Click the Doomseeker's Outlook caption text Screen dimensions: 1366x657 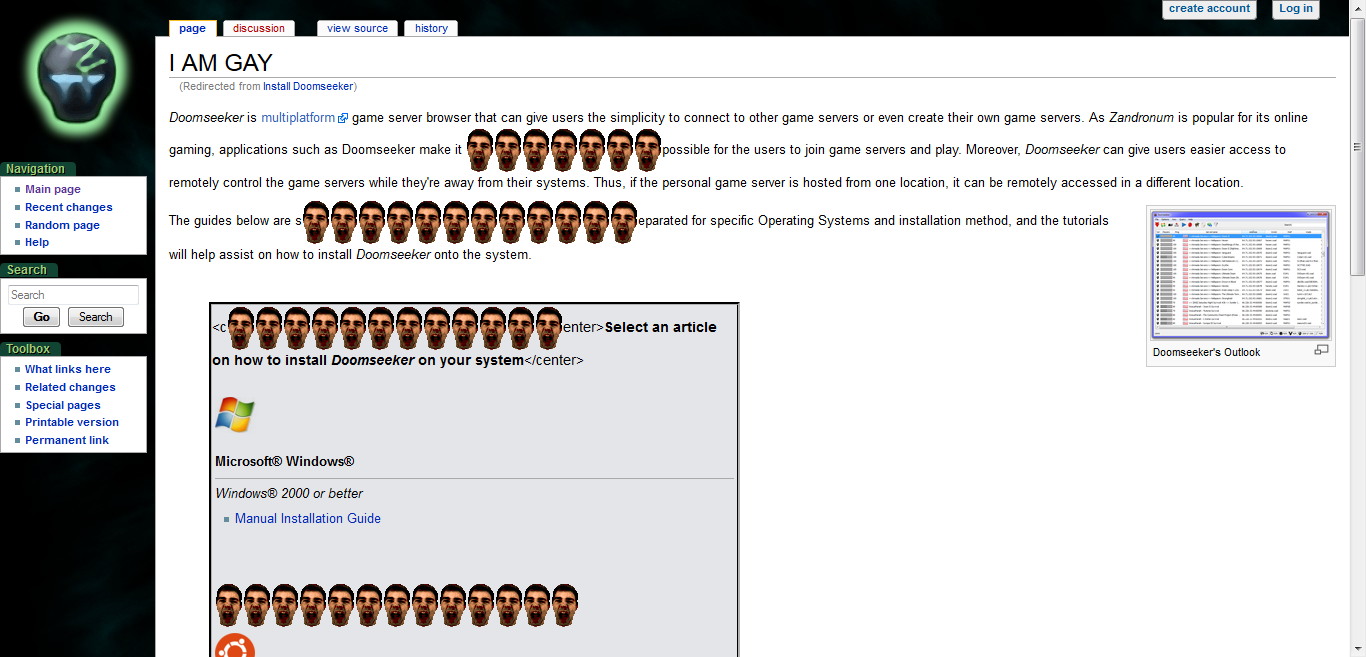click(x=1206, y=352)
